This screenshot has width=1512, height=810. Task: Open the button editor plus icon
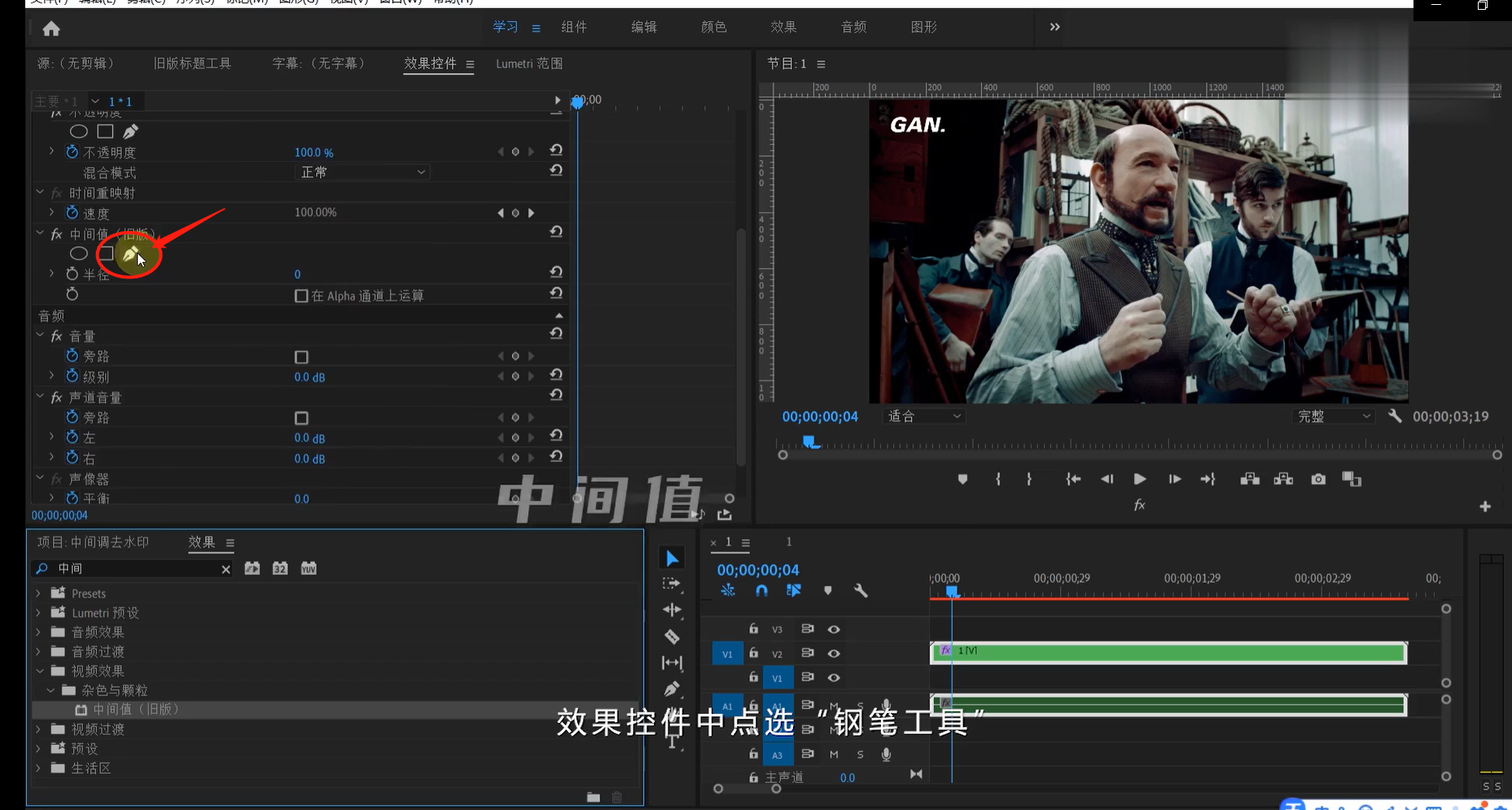1485,506
